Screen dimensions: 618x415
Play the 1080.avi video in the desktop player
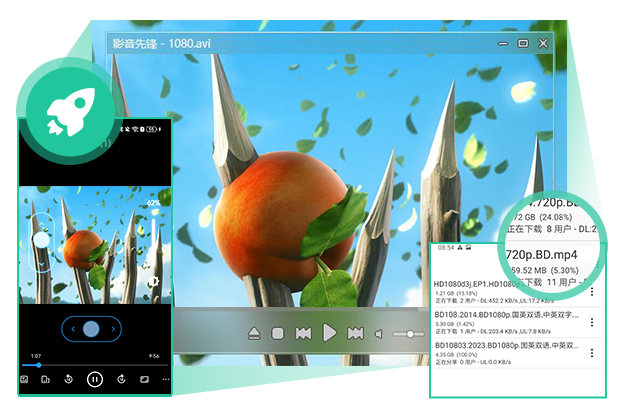tap(329, 333)
